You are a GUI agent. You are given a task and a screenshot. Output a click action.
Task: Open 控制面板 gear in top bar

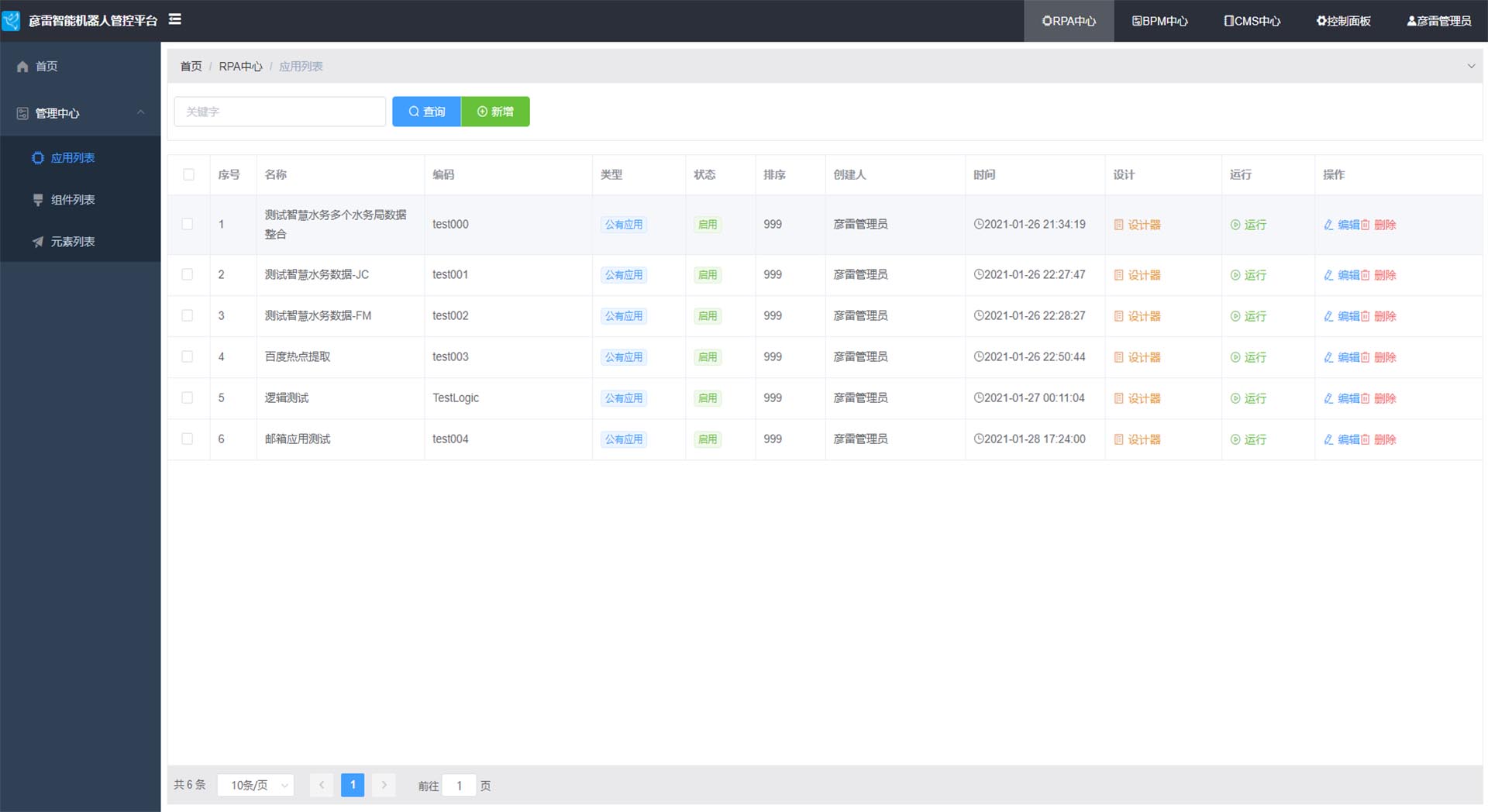click(x=1343, y=21)
